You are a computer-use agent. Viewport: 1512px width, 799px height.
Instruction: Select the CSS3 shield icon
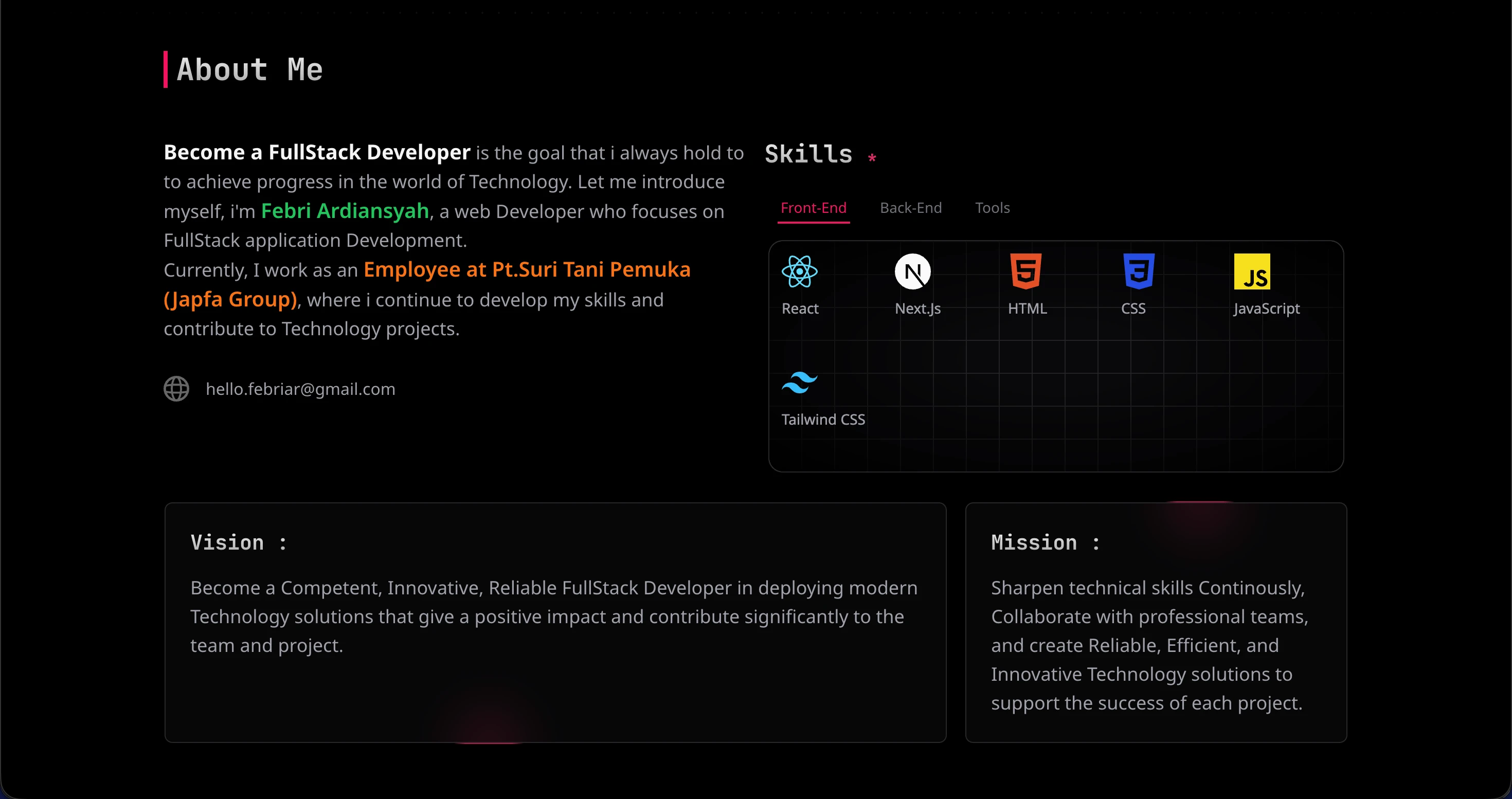point(1139,271)
